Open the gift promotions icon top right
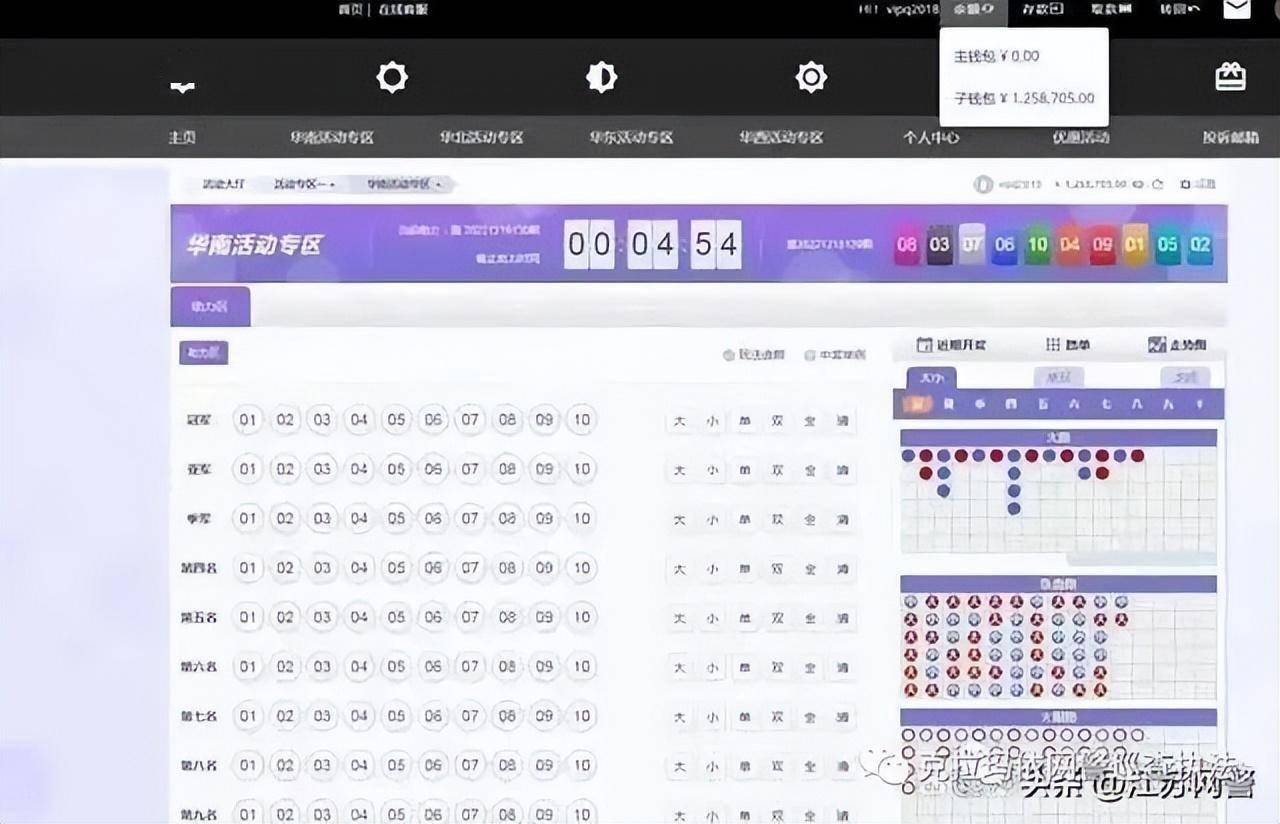 coord(1230,76)
